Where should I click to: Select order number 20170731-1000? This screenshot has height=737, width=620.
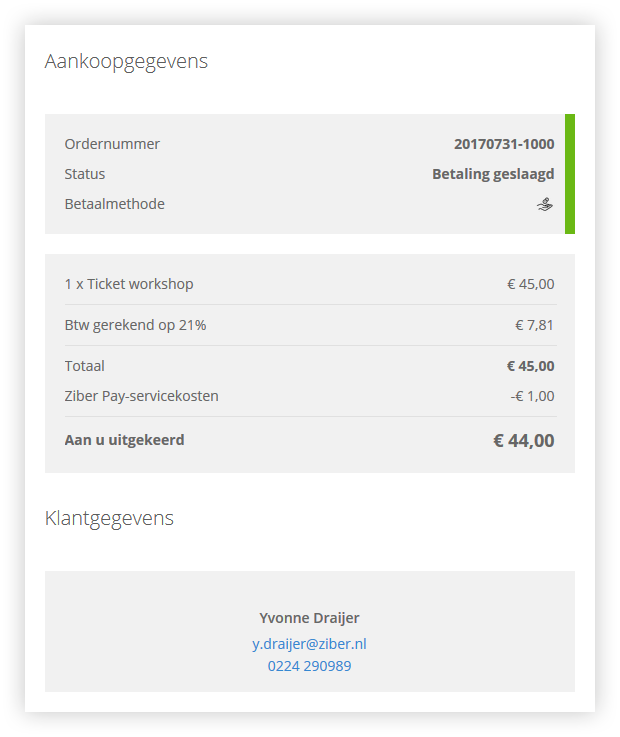[x=504, y=144]
